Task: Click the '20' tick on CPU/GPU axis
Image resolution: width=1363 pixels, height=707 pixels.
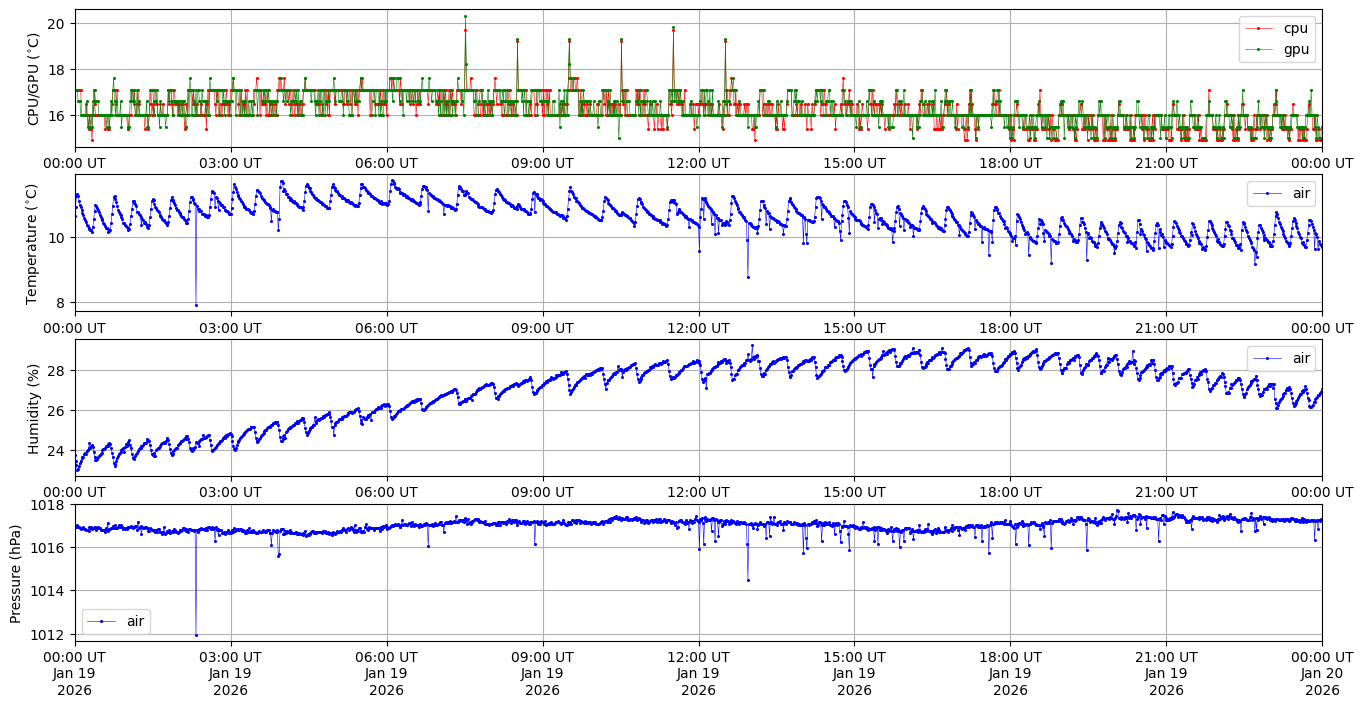Action: [57, 23]
